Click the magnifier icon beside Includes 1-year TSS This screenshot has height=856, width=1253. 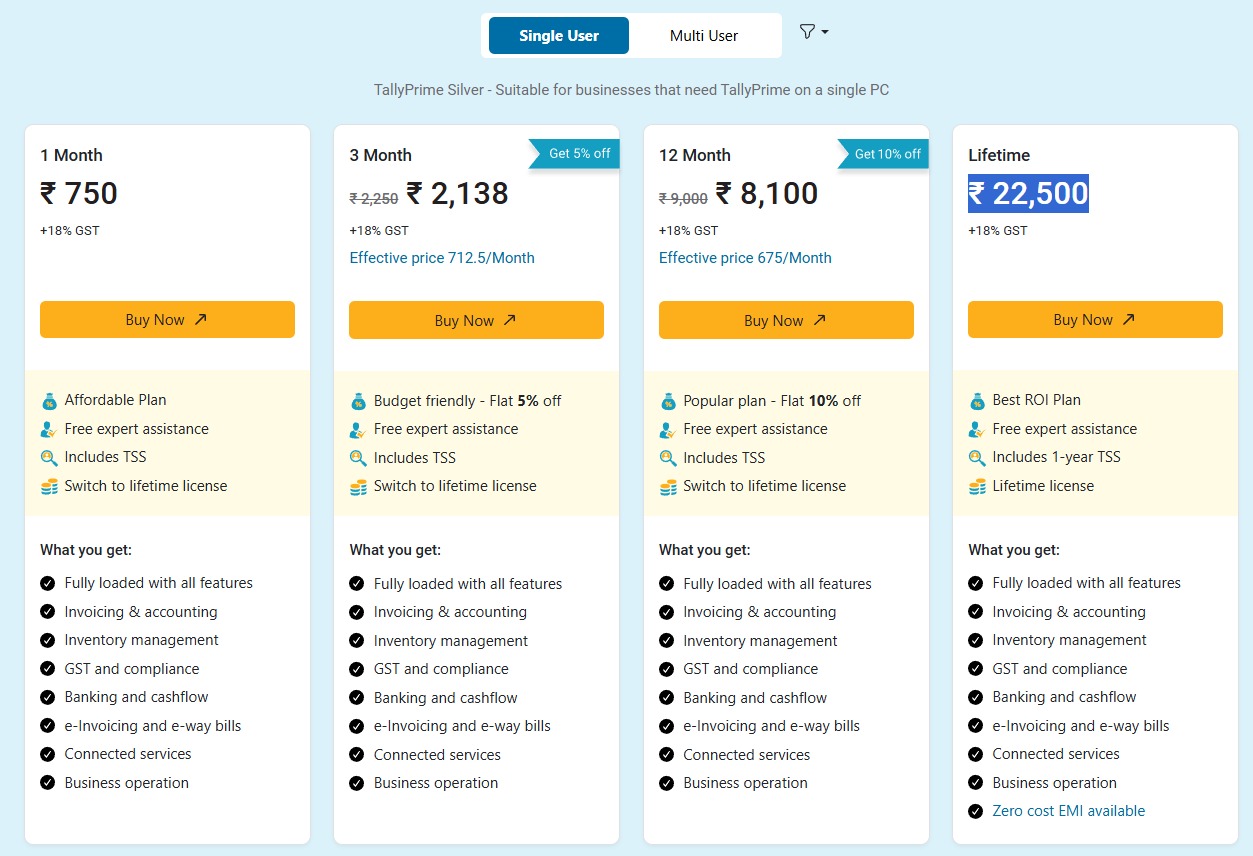tap(977, 458)
